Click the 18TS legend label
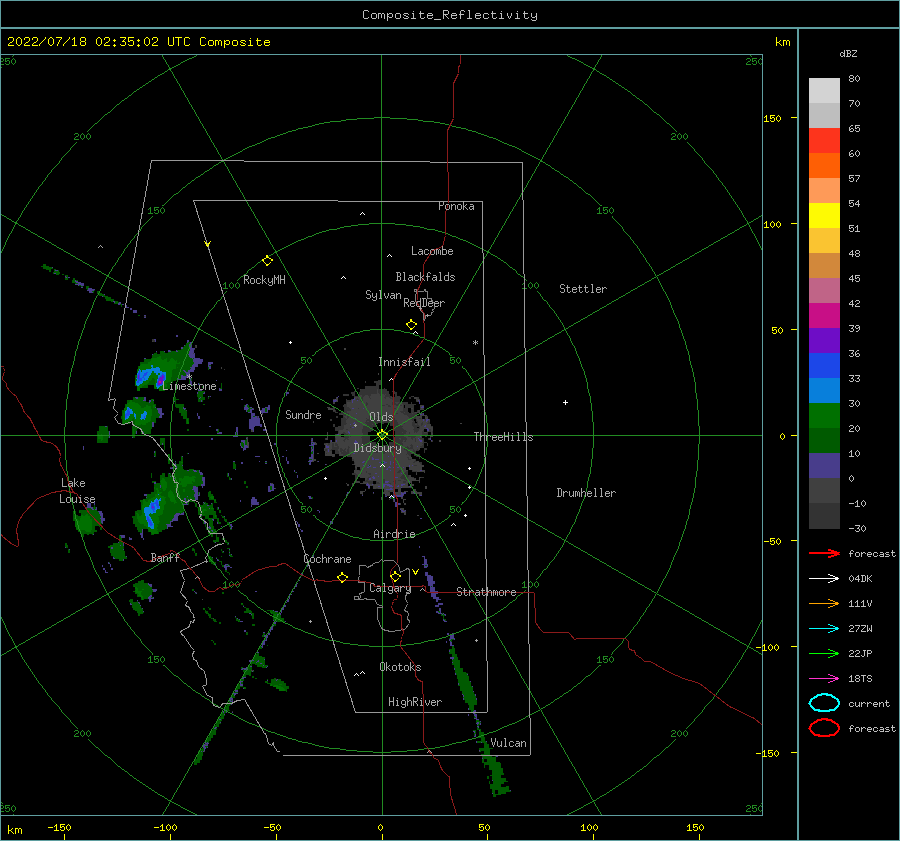 point(860,679)
